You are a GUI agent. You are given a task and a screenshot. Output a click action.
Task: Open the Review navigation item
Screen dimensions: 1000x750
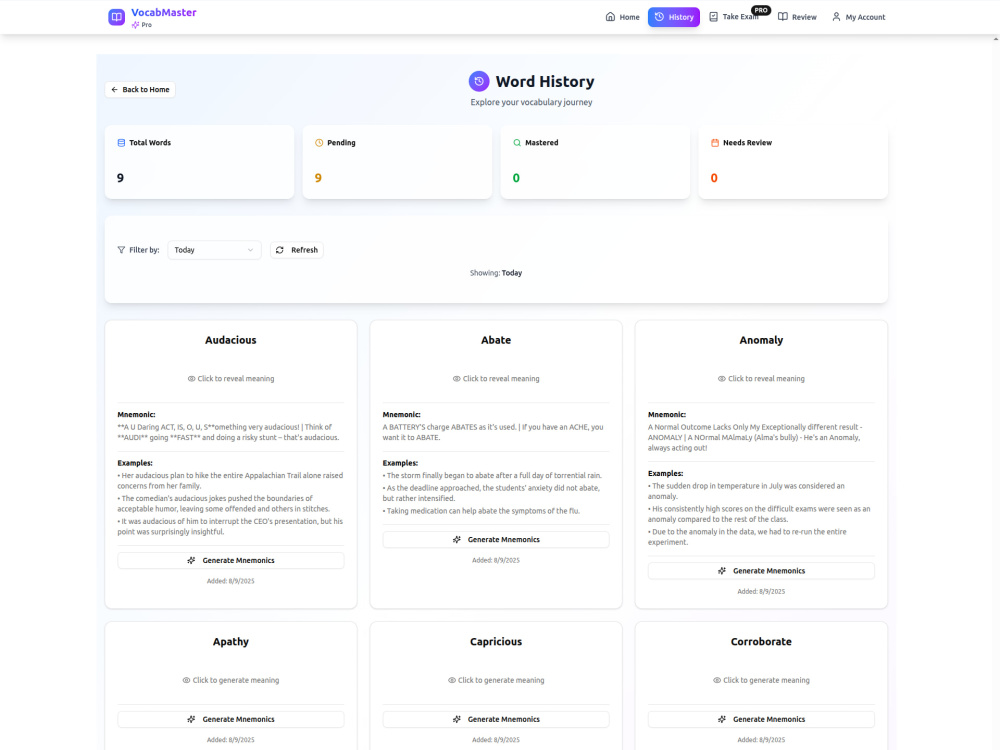click(797, 17)
